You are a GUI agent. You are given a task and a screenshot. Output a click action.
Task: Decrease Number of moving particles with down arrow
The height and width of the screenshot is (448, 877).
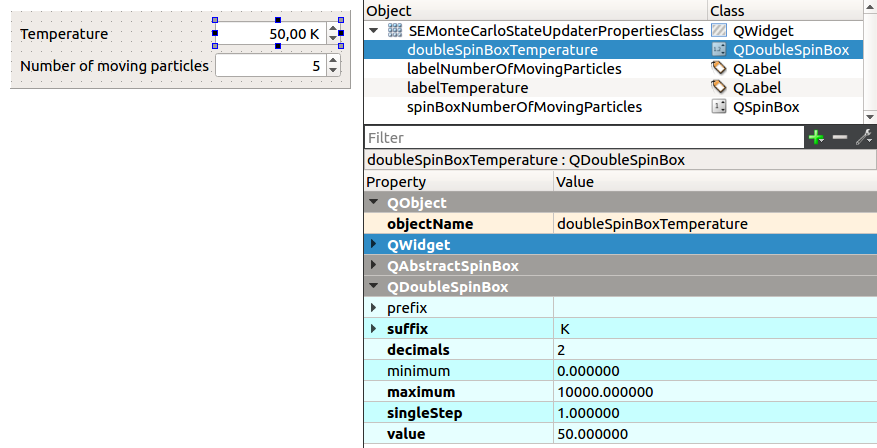[334, 71]
